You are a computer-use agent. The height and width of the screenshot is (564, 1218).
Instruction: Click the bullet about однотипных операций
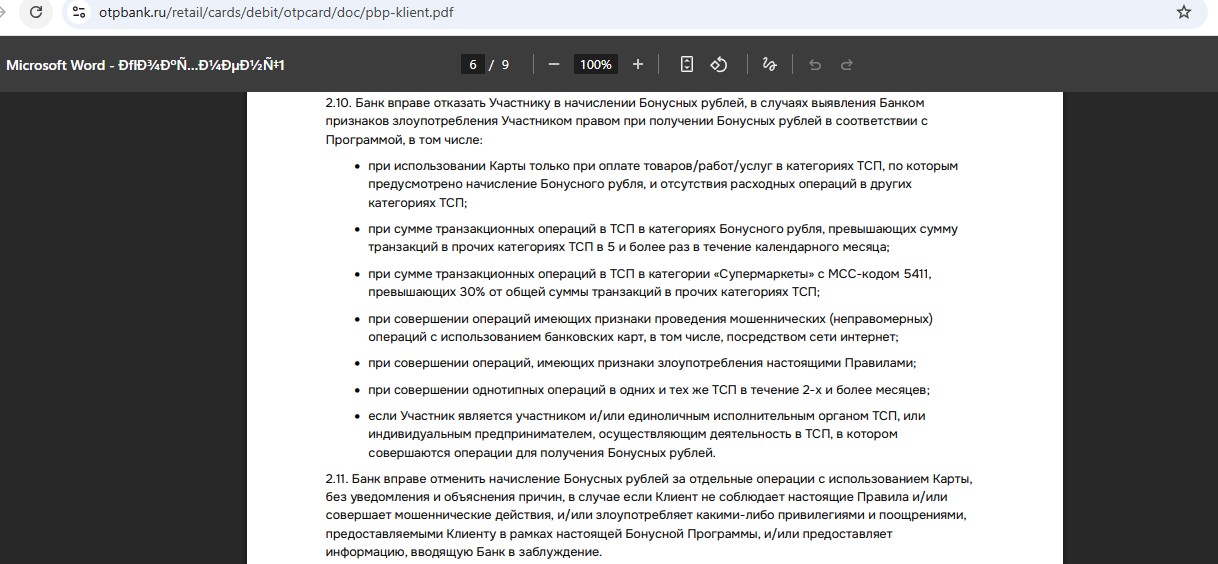tap(648, 389)
